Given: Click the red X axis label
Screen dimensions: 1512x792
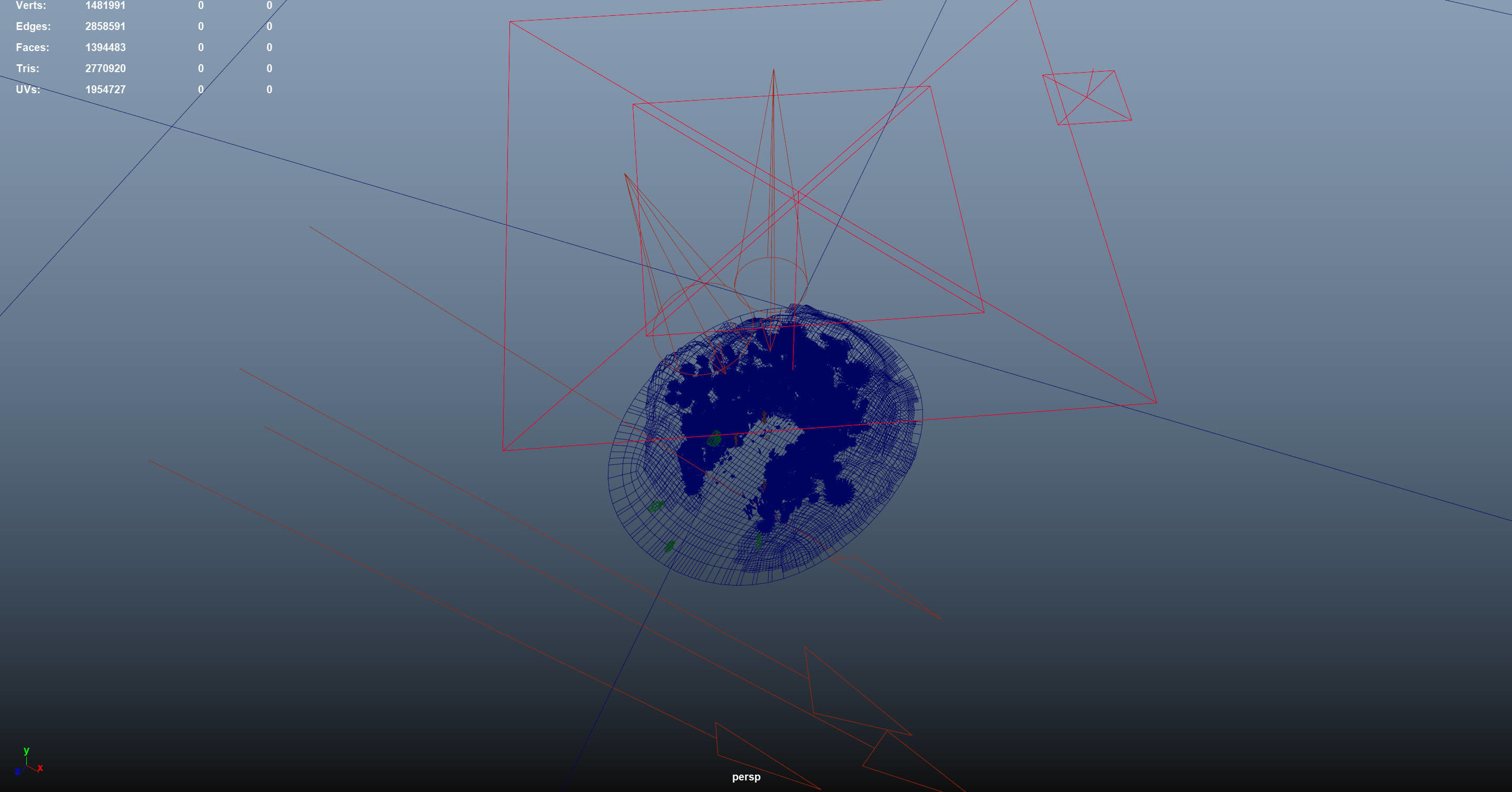Looking at the screenshot, I should coord(41,768).
